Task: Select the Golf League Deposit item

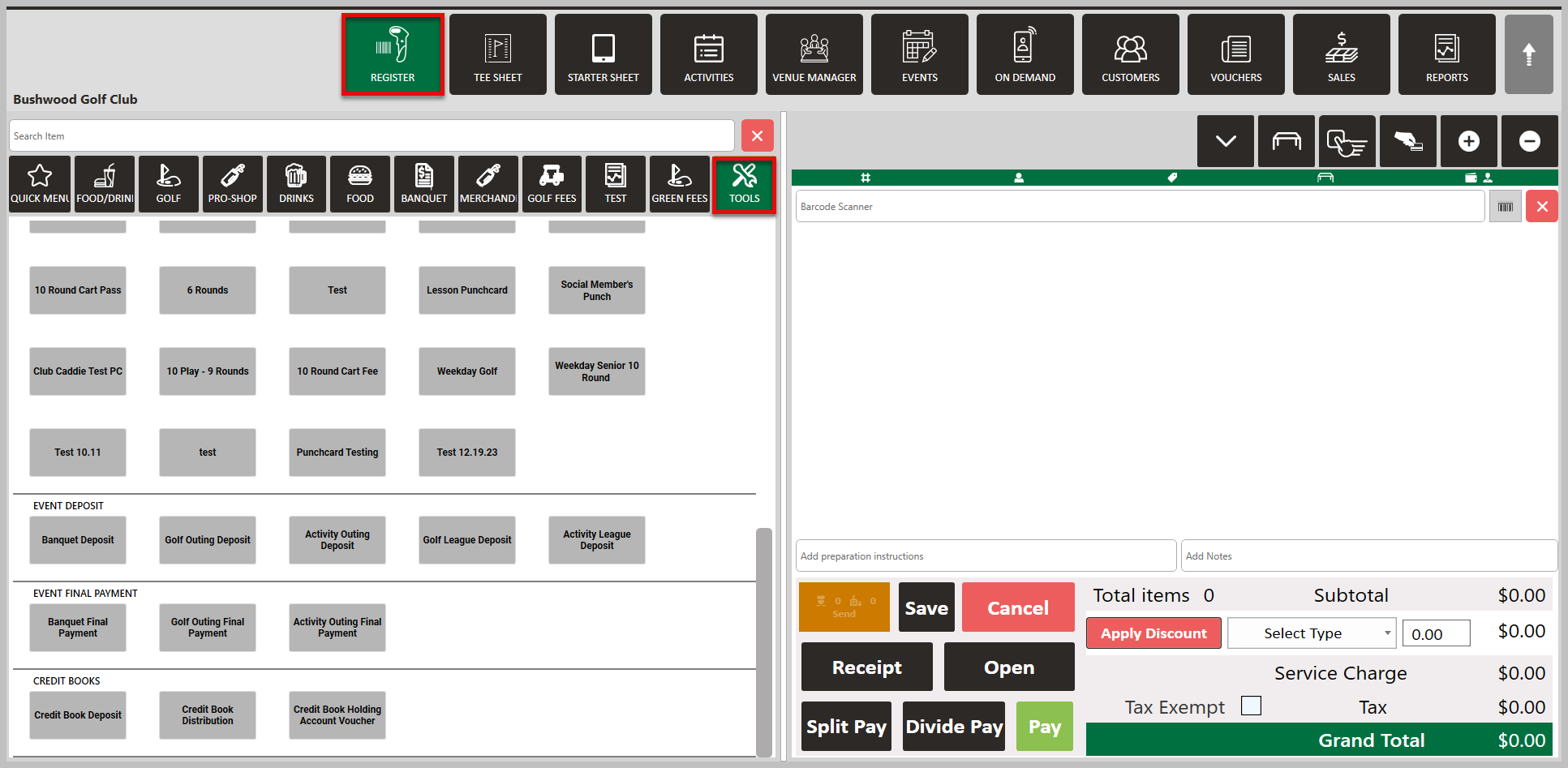Action: (467, 540)
